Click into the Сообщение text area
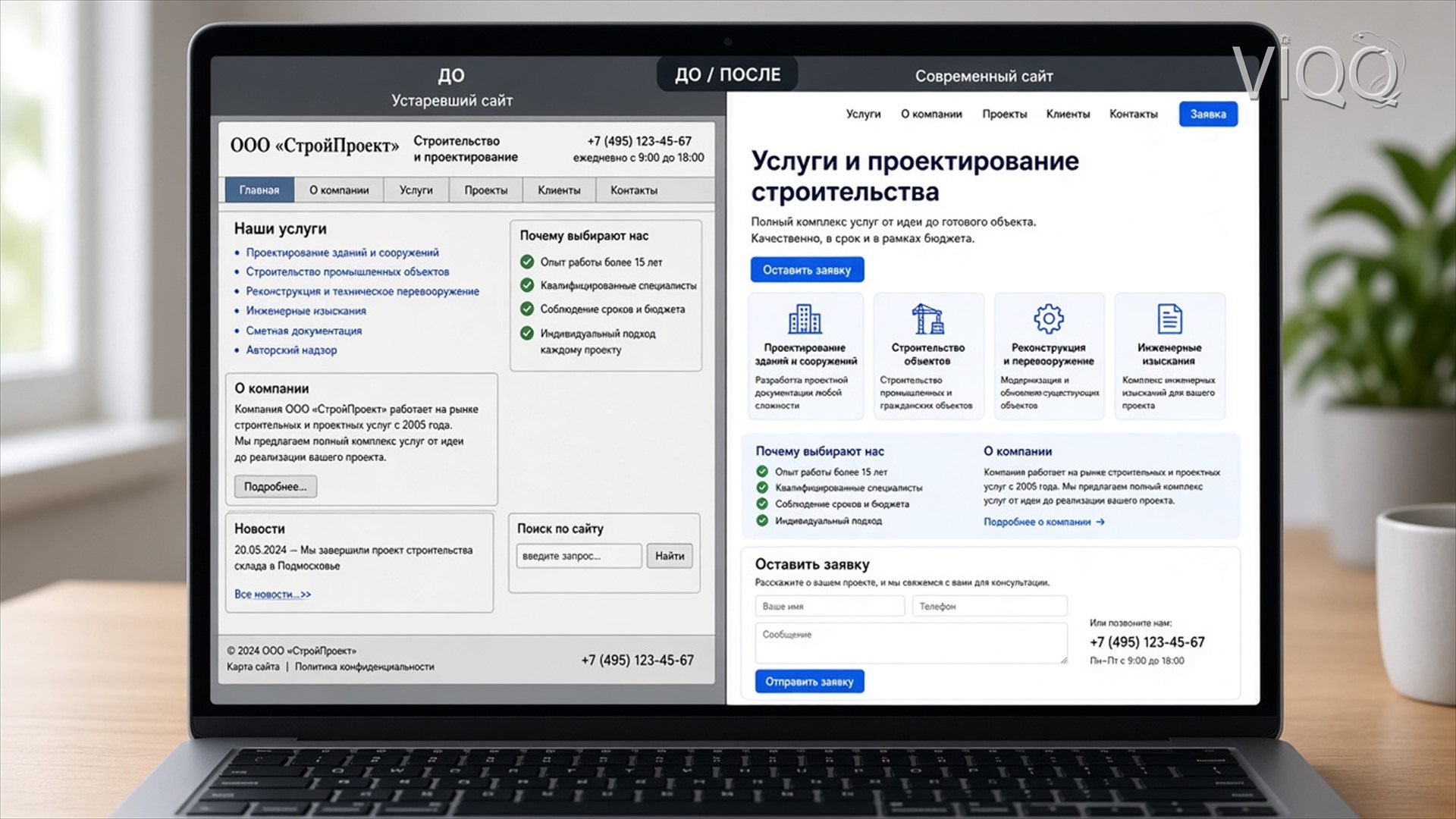Screen dimensions: 1456x819 [912, 643]
